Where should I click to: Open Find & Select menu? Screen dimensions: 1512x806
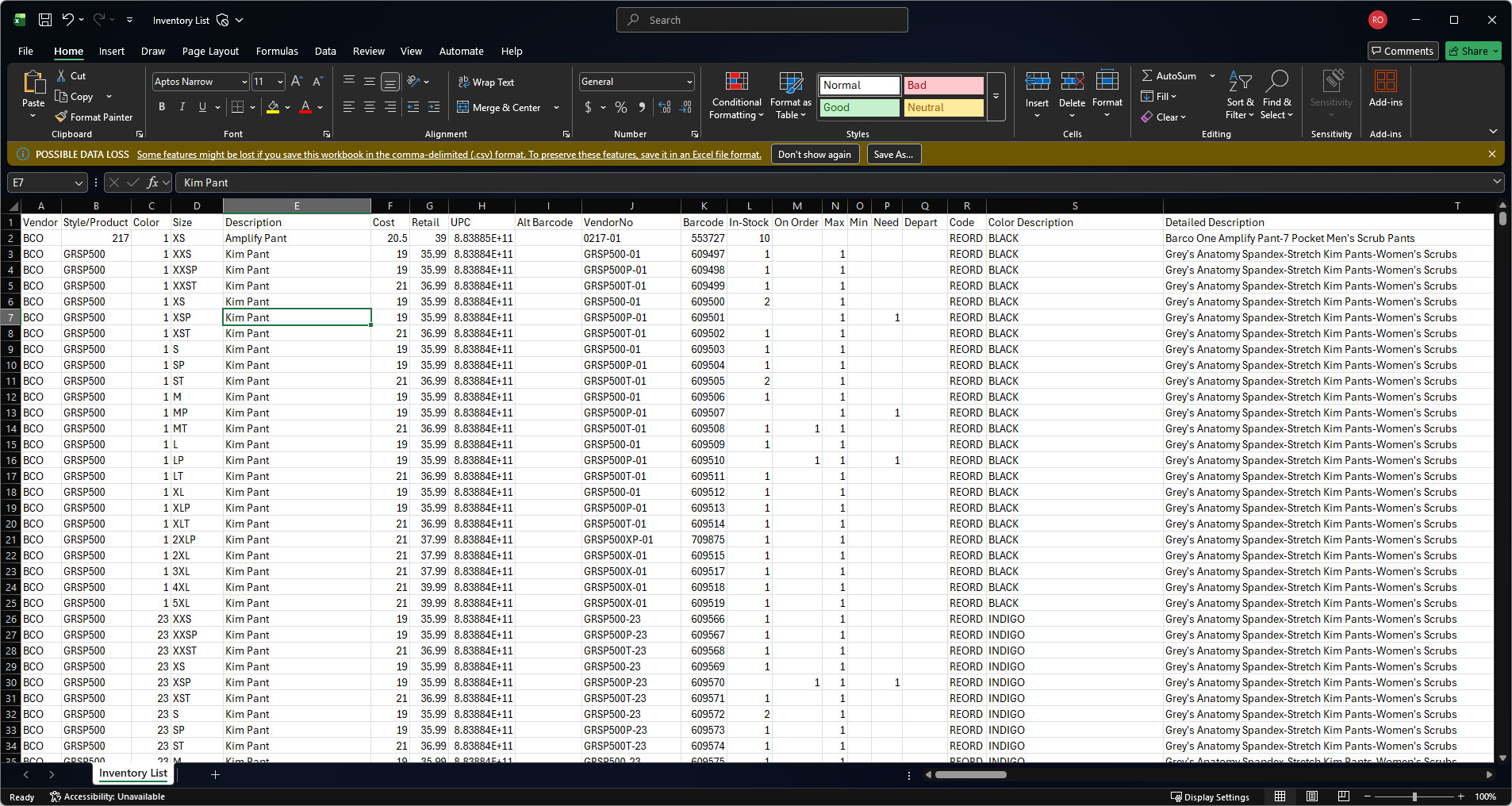[x=1276, y=96]
